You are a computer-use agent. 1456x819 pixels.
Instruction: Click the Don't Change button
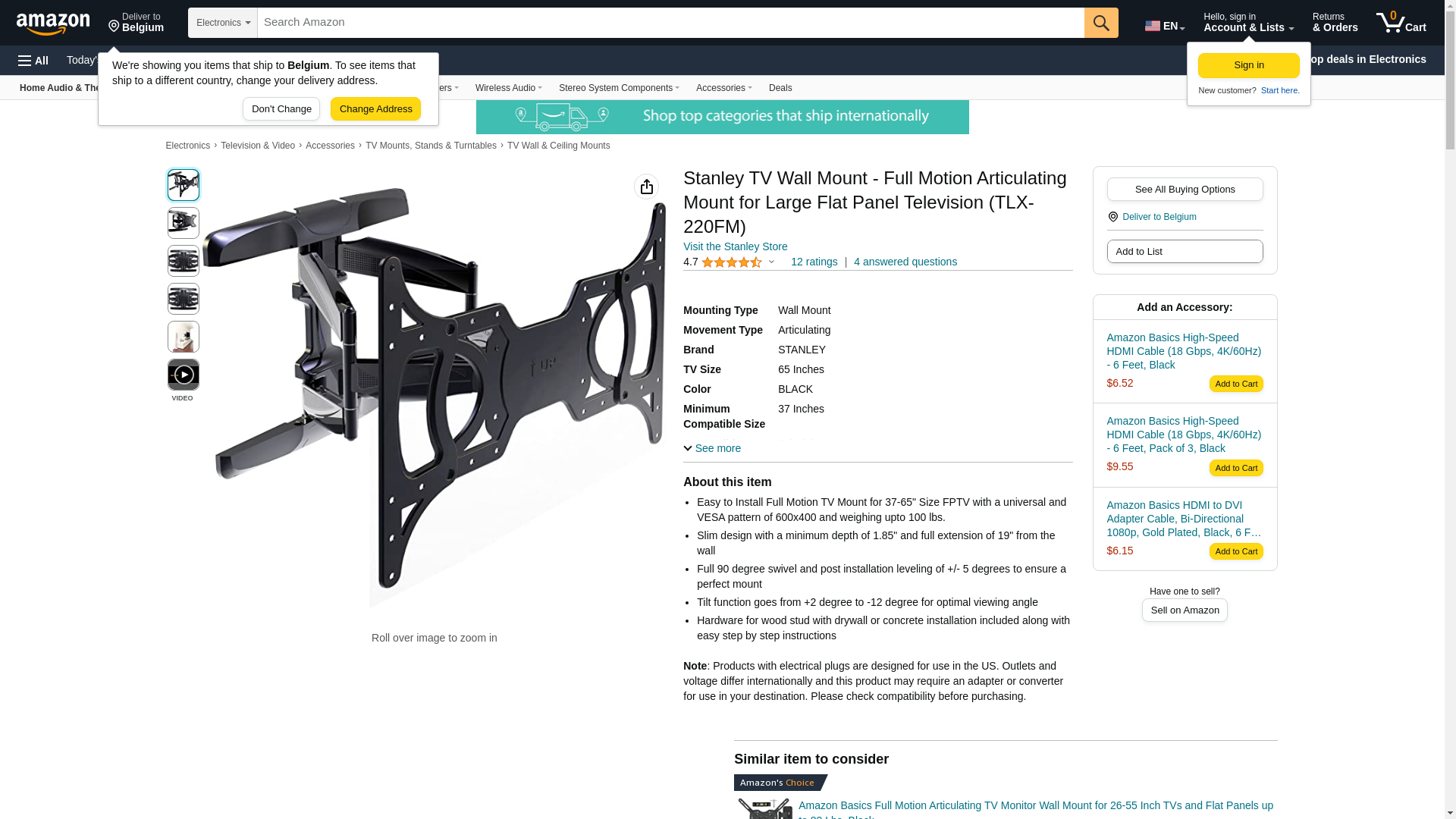tap(281, 108)
